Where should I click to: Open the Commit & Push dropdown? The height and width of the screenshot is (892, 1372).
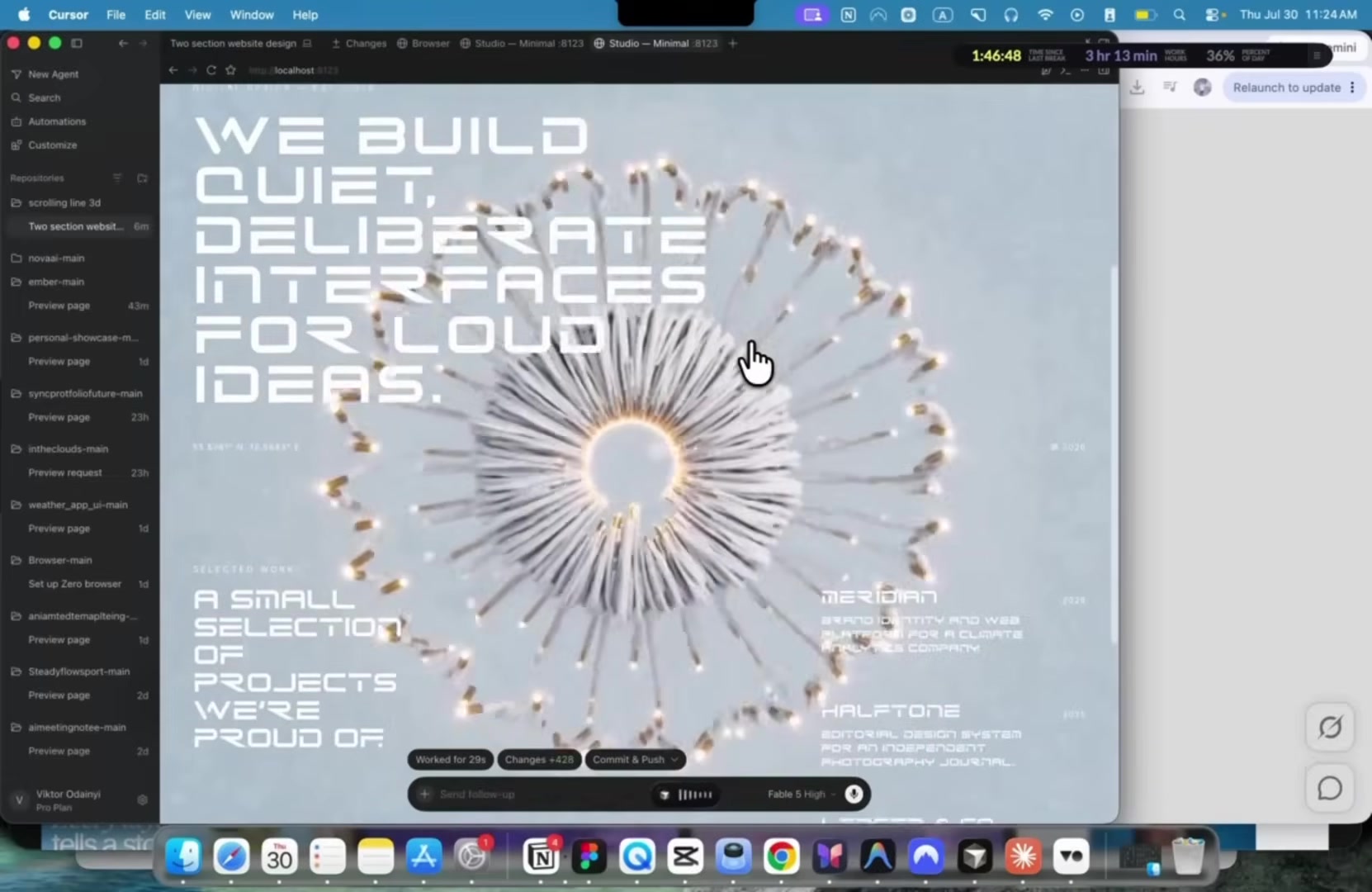click(x=635, y=760)
